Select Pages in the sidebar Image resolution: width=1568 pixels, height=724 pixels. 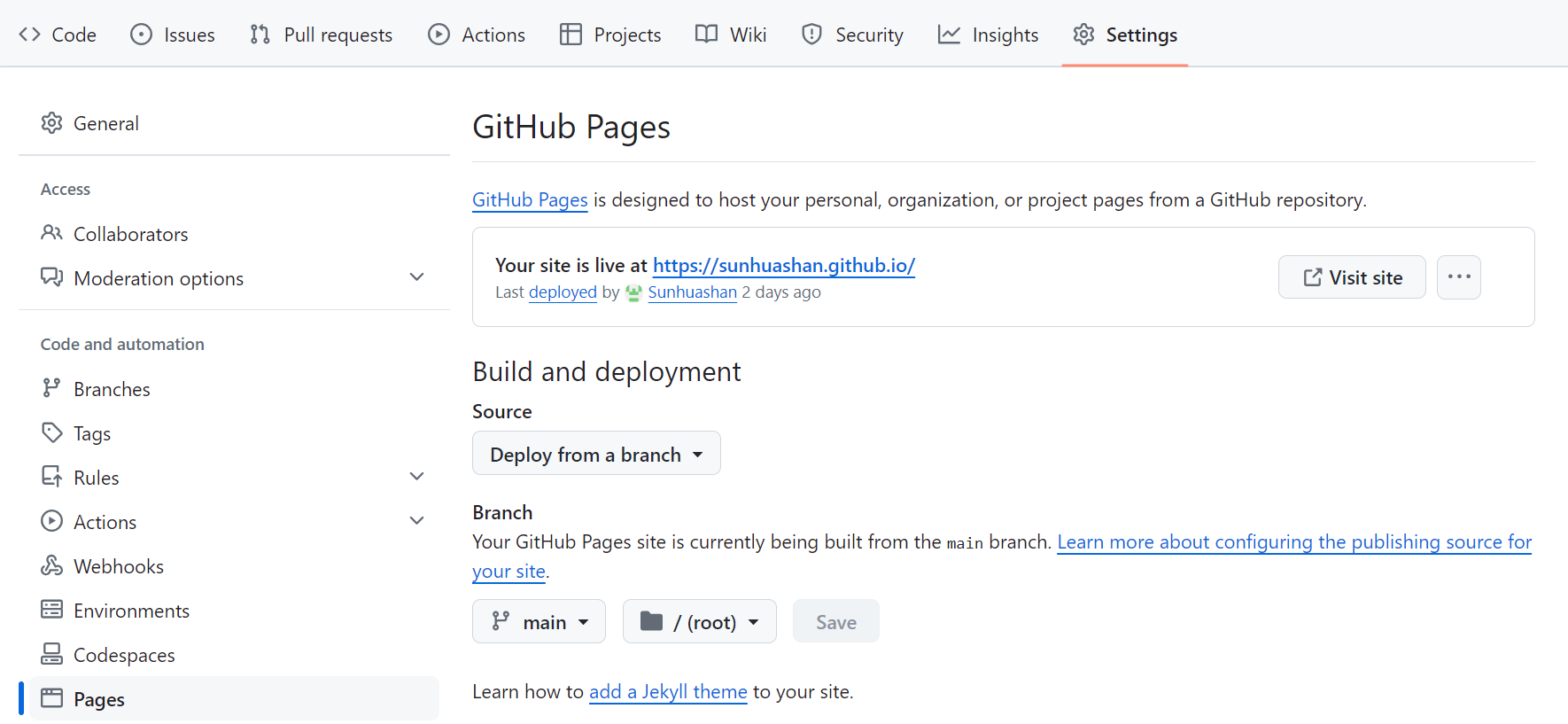tap(234, 699)
